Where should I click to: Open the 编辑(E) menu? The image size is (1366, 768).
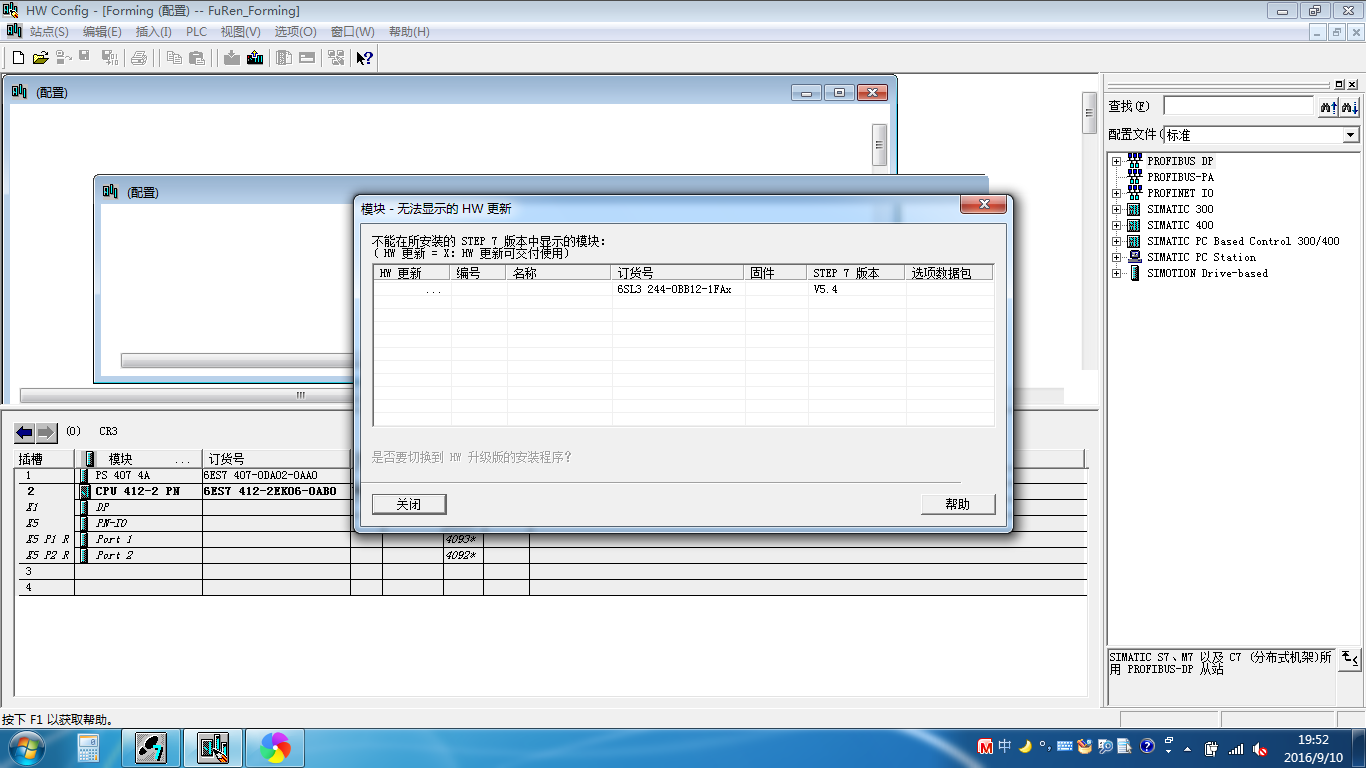point(102,32)
